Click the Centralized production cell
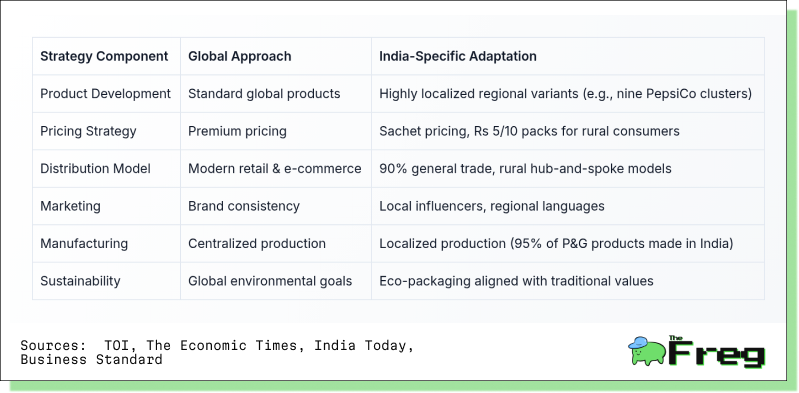This screenshot has height=393, width=799. pos(257,244)
